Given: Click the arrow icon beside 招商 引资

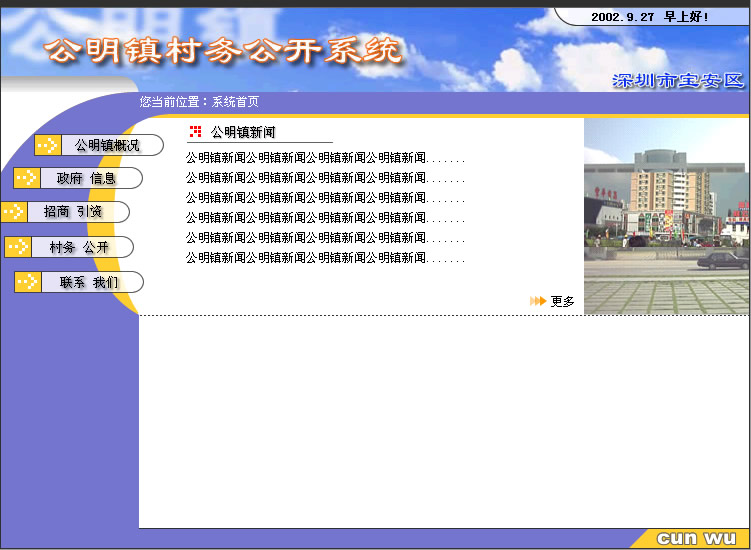Looking at the screenshot, I should click(x=14, y=212).
